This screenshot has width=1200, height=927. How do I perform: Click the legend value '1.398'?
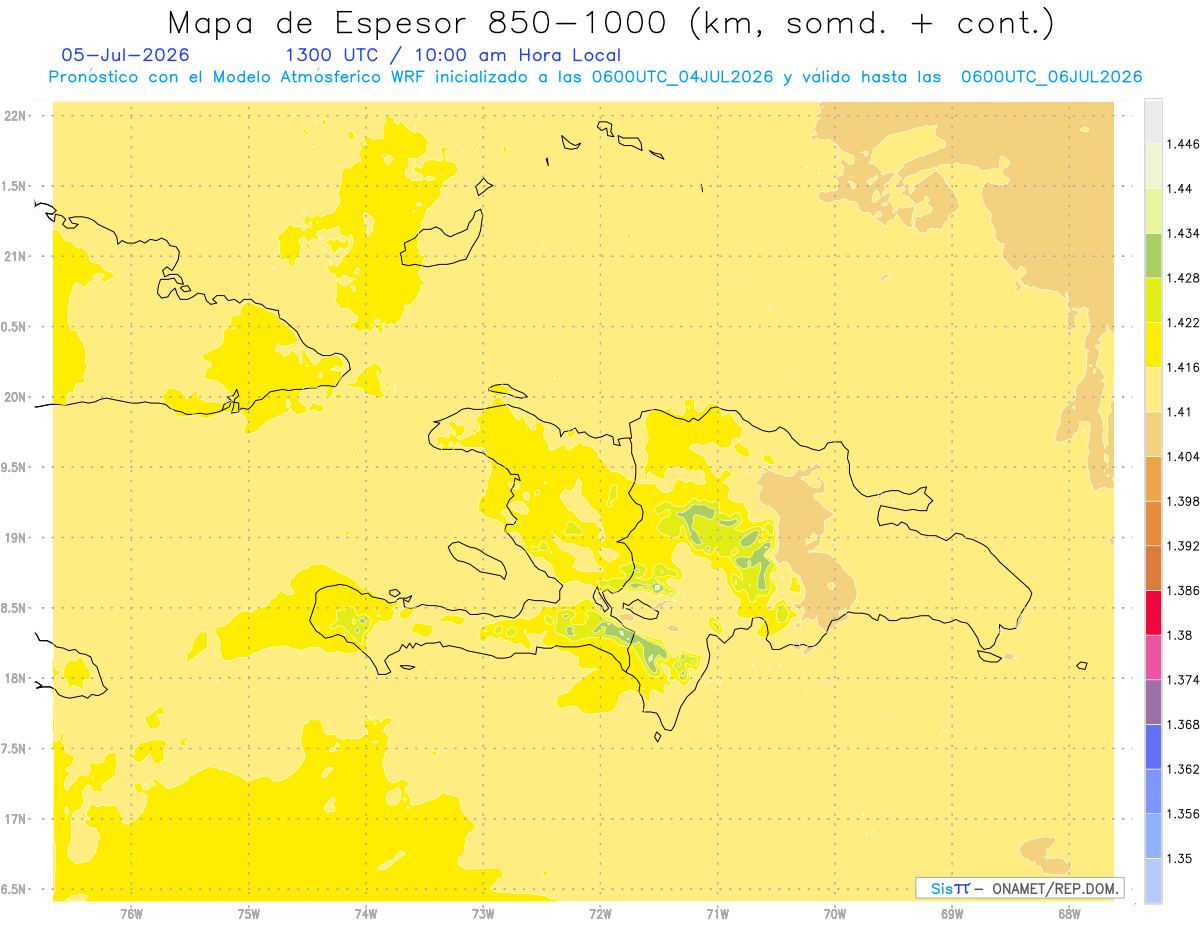coord(1183,501)
